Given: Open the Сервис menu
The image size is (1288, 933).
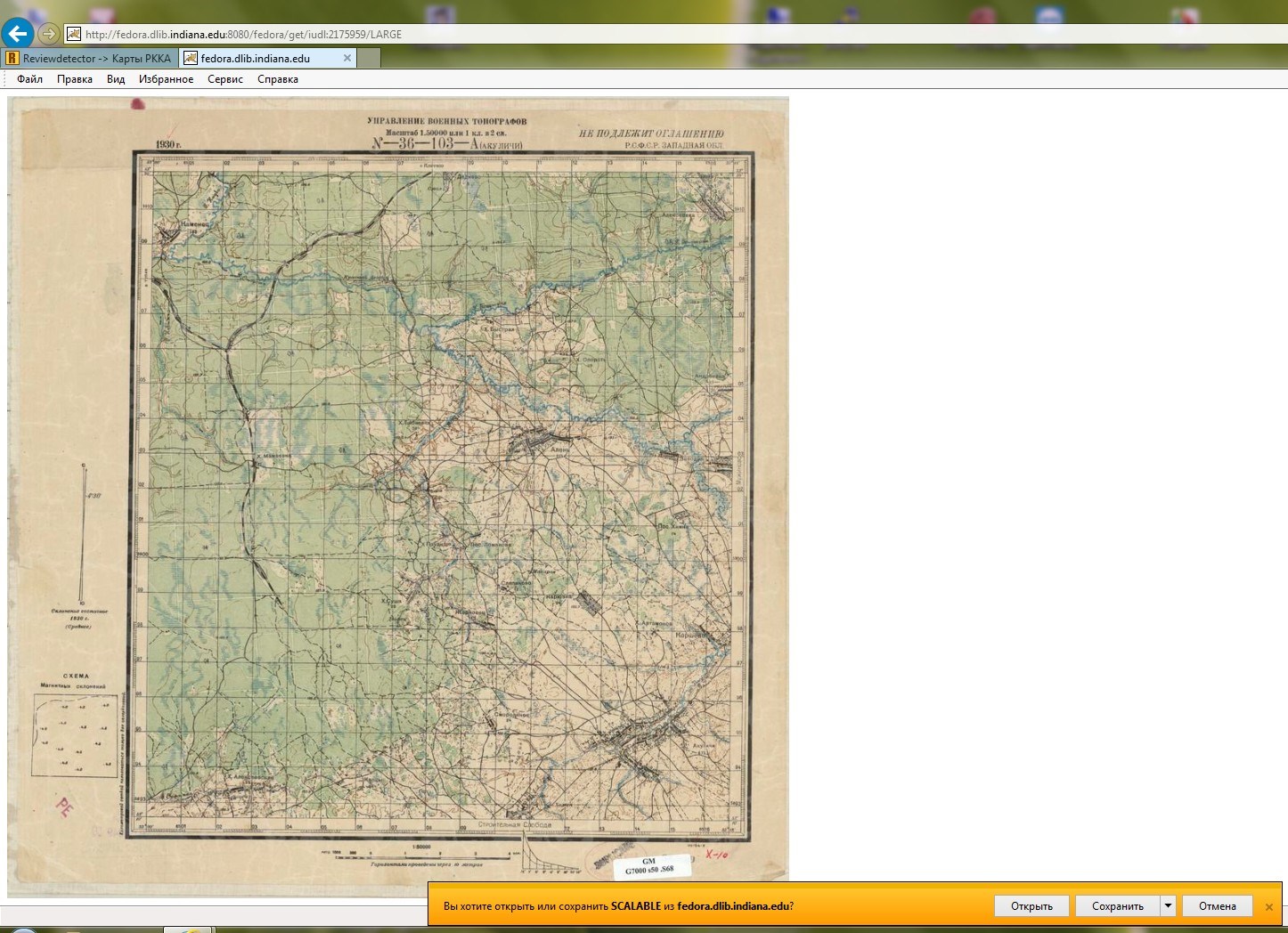Looking at the screenshot, I should click(225, 79).
